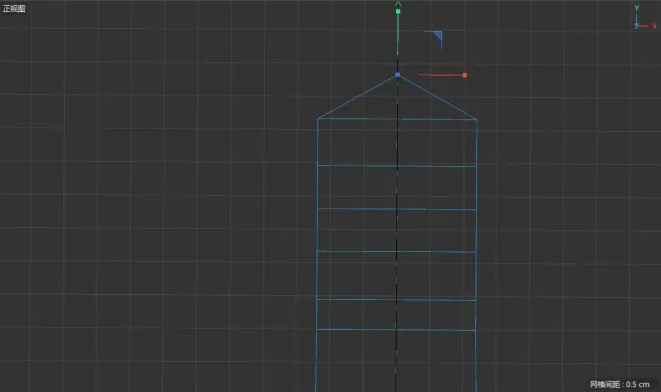This screenshot has height=392, width=661.
Task: Click the blue selected apex point
Action: [x=398, y=75]
